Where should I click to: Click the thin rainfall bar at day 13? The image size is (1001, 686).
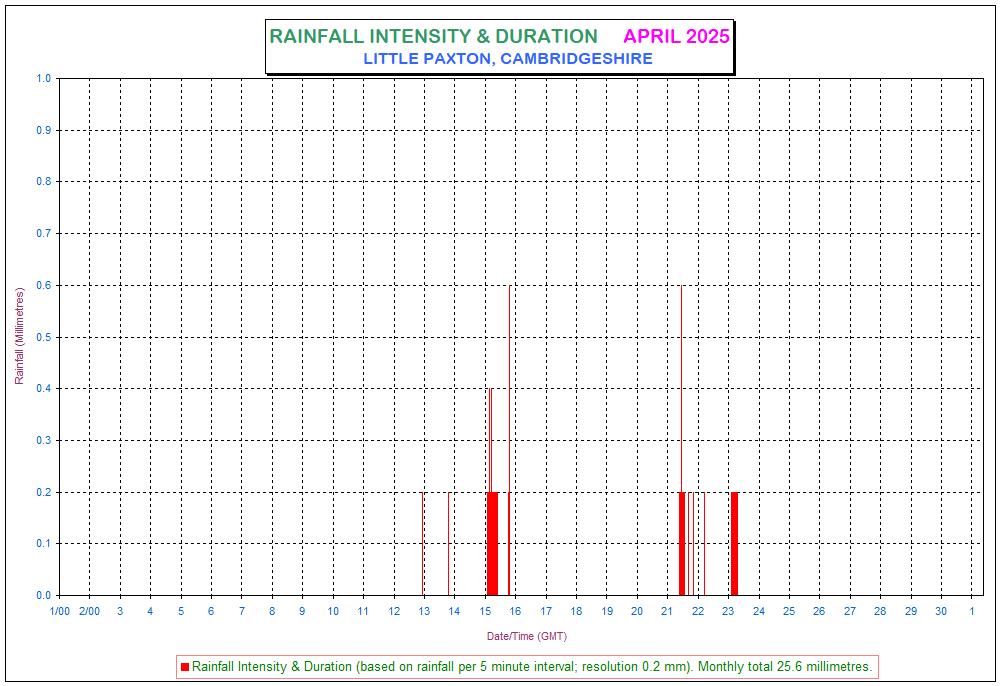coord(423,544)
